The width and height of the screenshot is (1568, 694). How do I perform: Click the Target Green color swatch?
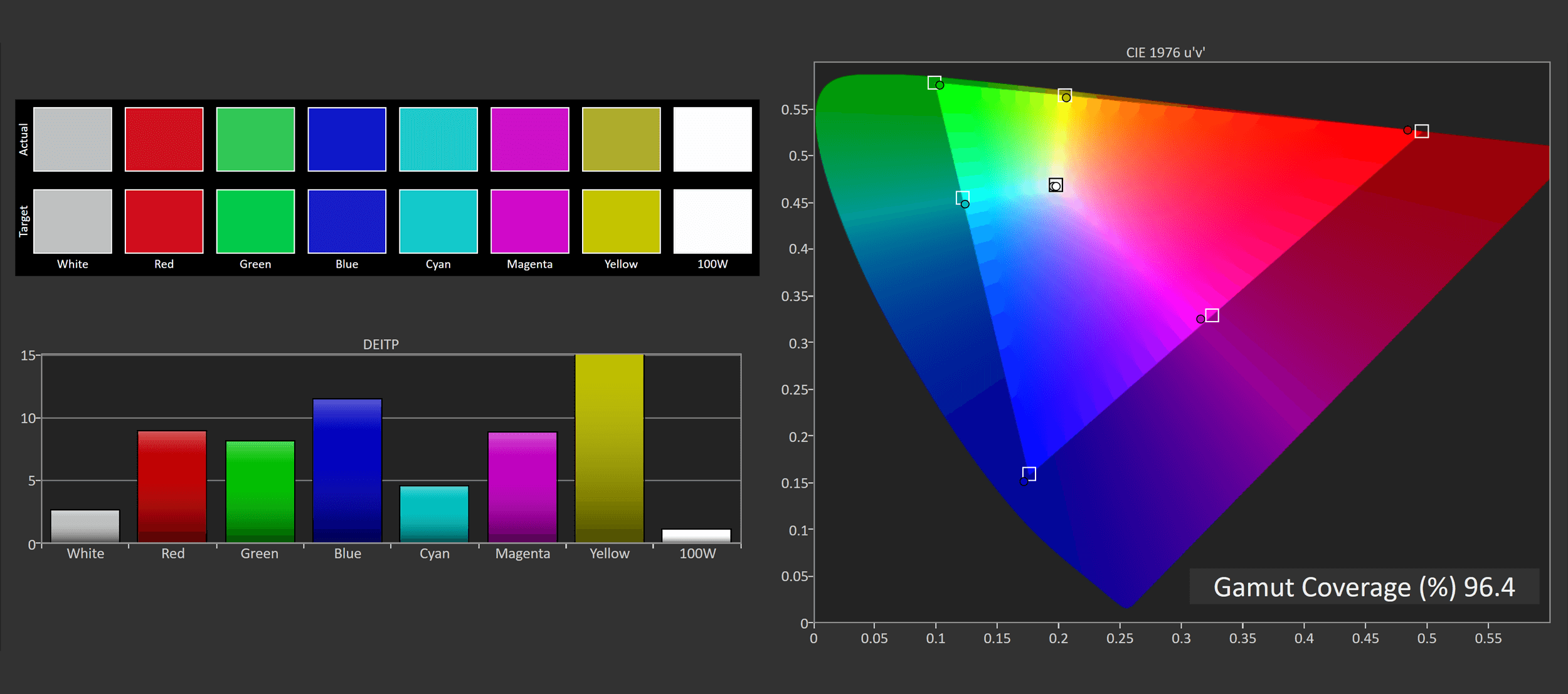(255, 221)
